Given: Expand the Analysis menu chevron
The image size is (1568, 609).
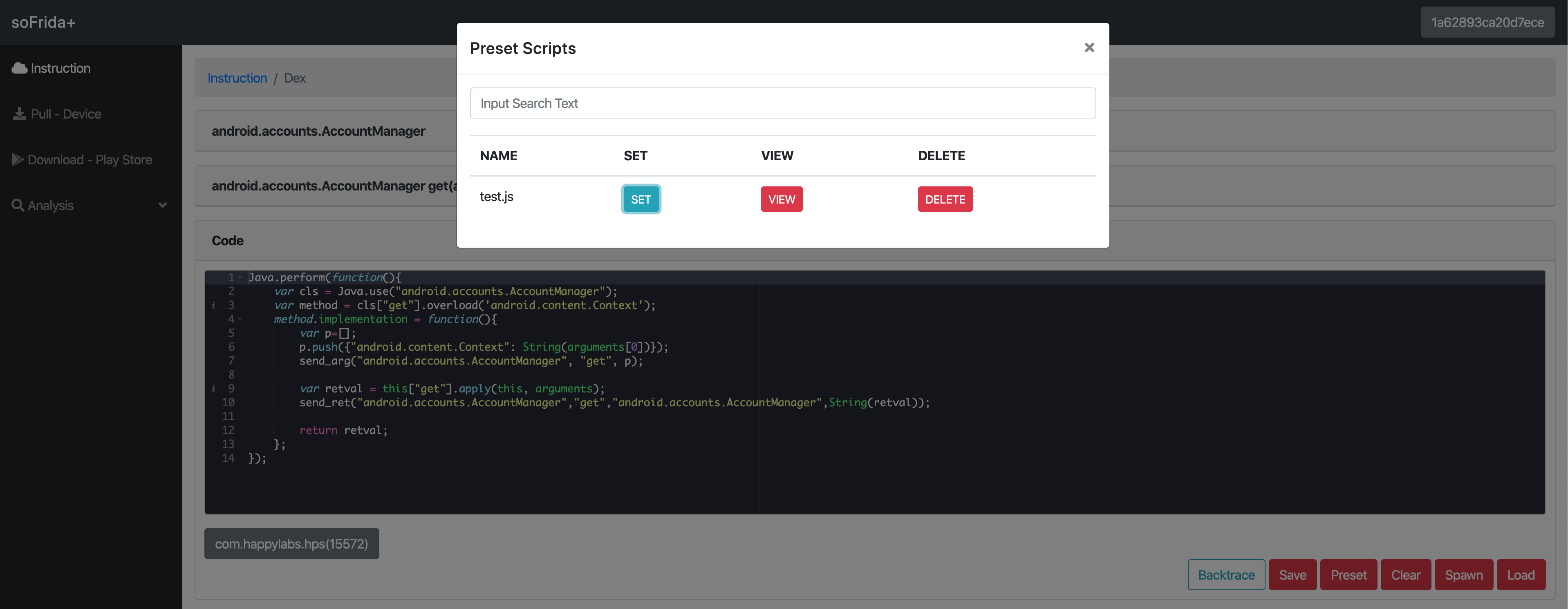Looking at the screenshot, I should point(163,206).
